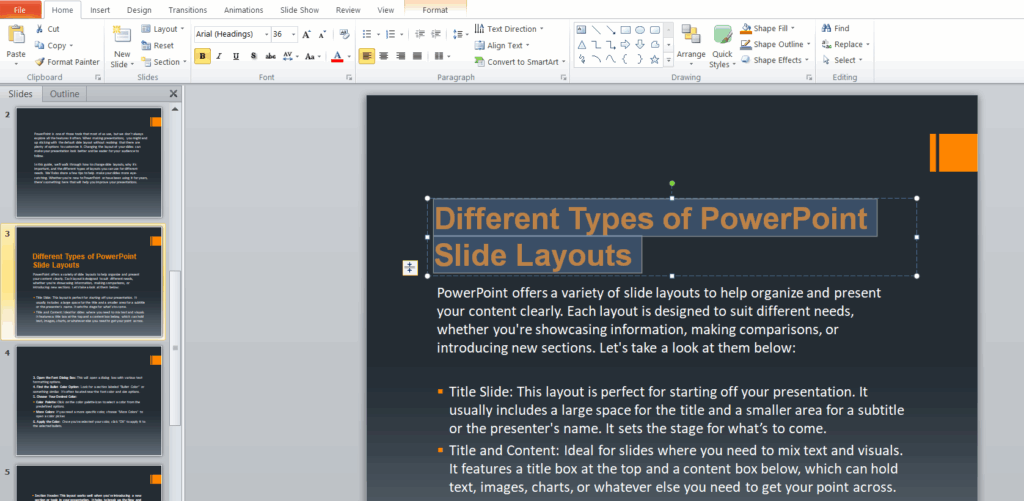Pick the 5-point star shape

pos(653,59)
